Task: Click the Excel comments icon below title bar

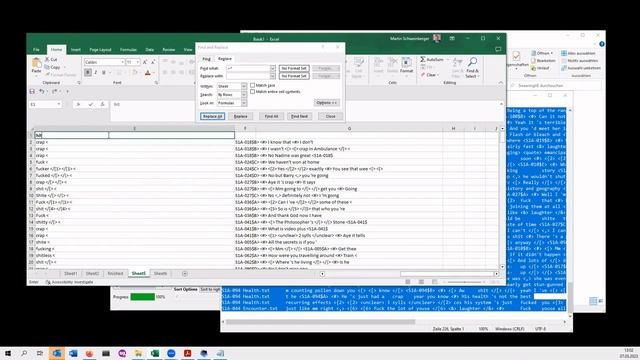Action: tap(498, 49)
